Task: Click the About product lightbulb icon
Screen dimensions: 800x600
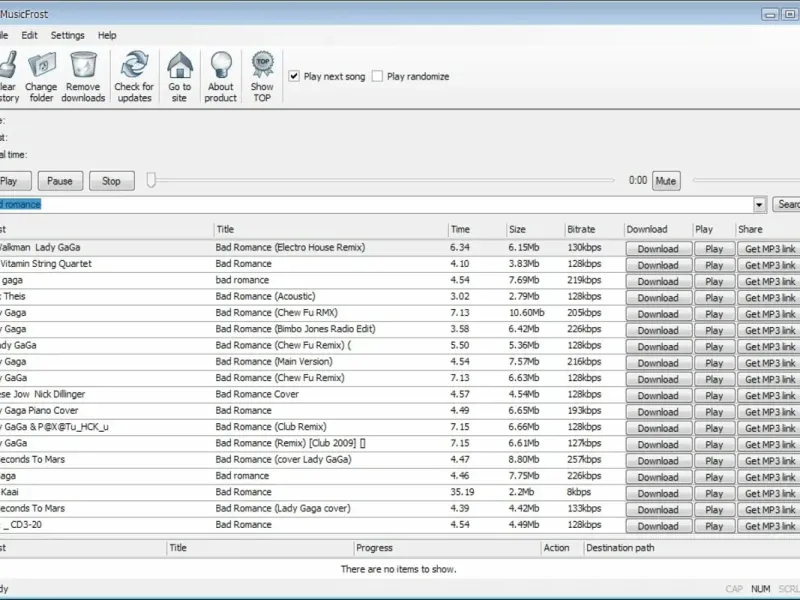Action: tap(220, 66)
